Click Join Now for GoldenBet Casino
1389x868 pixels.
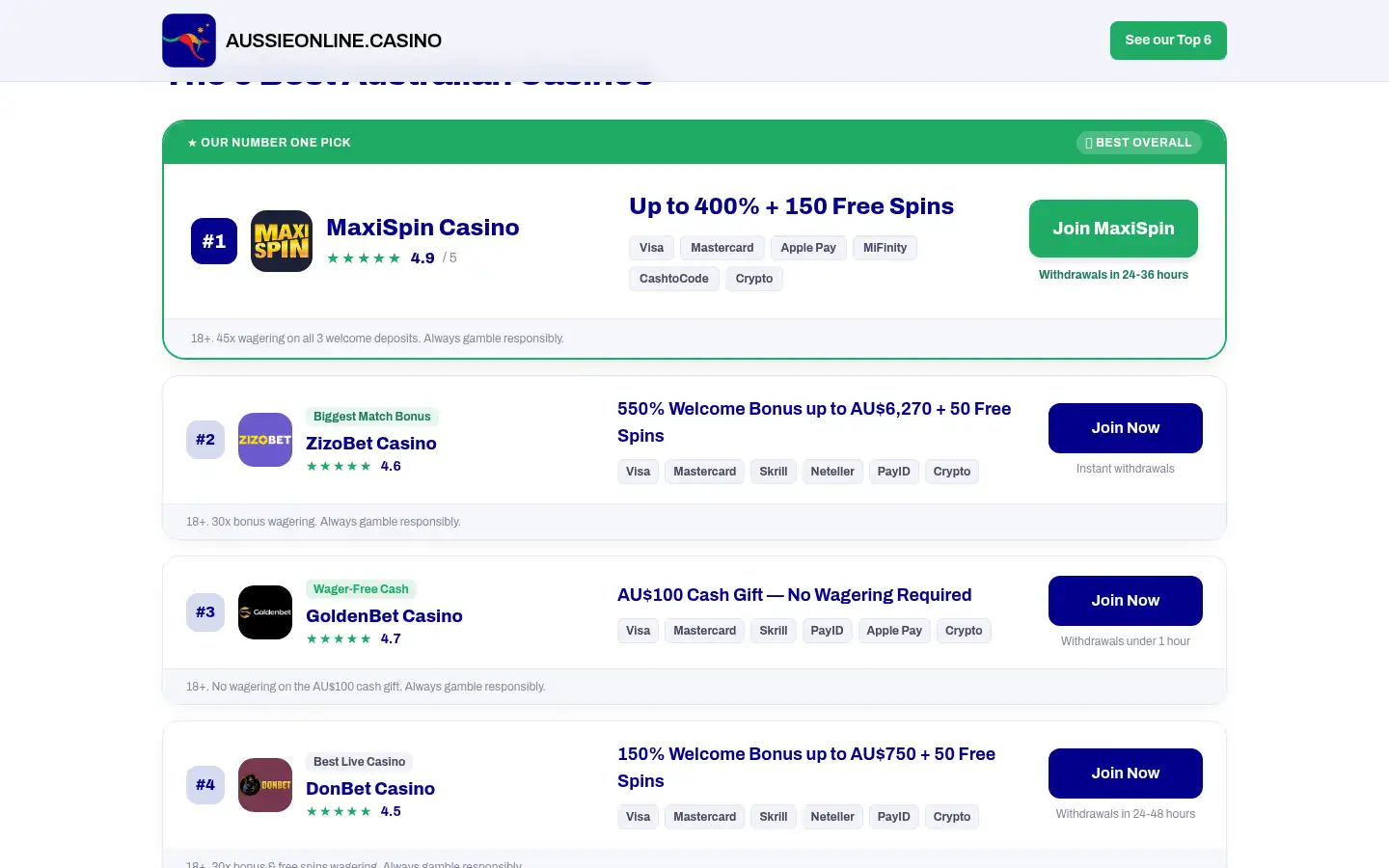pyautogui.click(x=1126, y=601)
